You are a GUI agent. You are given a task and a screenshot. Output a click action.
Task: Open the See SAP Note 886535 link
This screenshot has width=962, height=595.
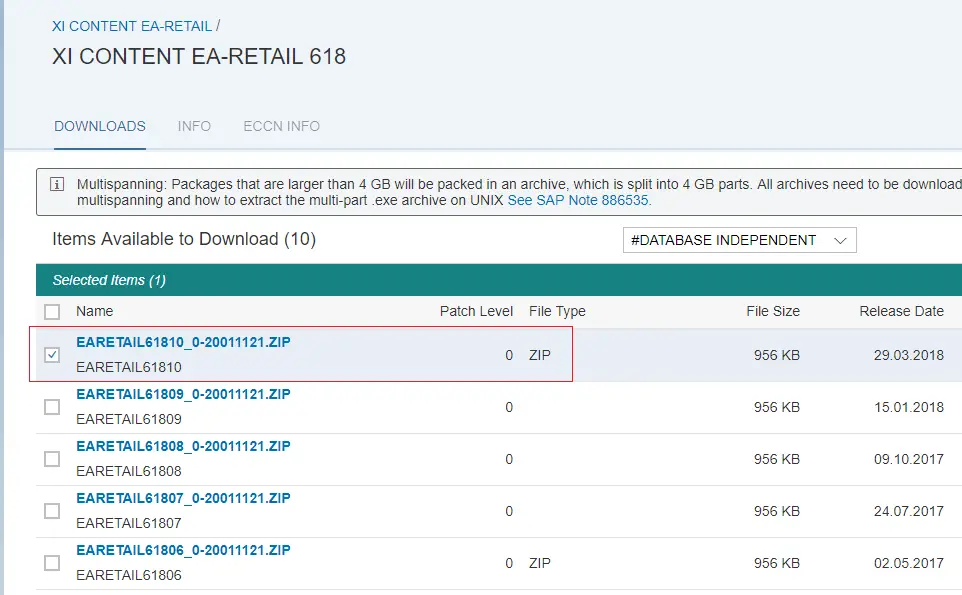coord(578,201)
